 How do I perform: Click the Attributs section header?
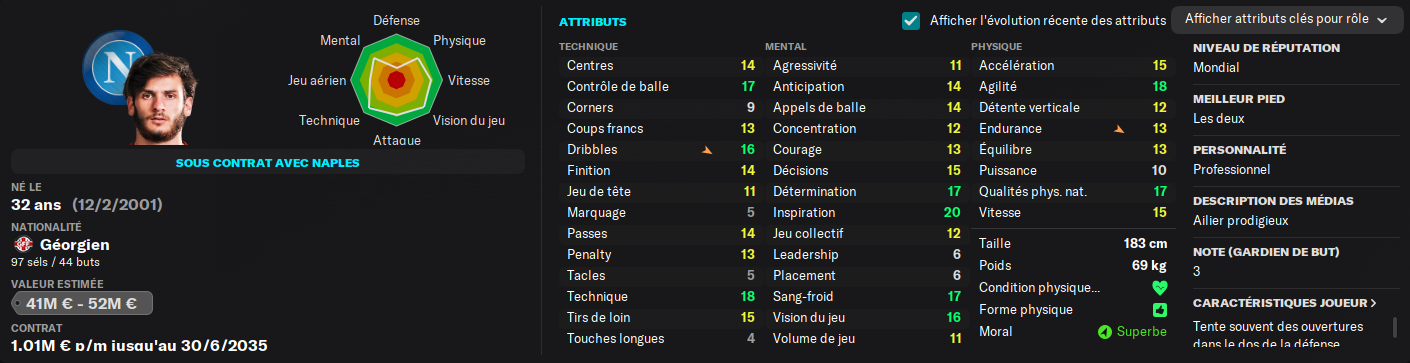click(593, 21)
